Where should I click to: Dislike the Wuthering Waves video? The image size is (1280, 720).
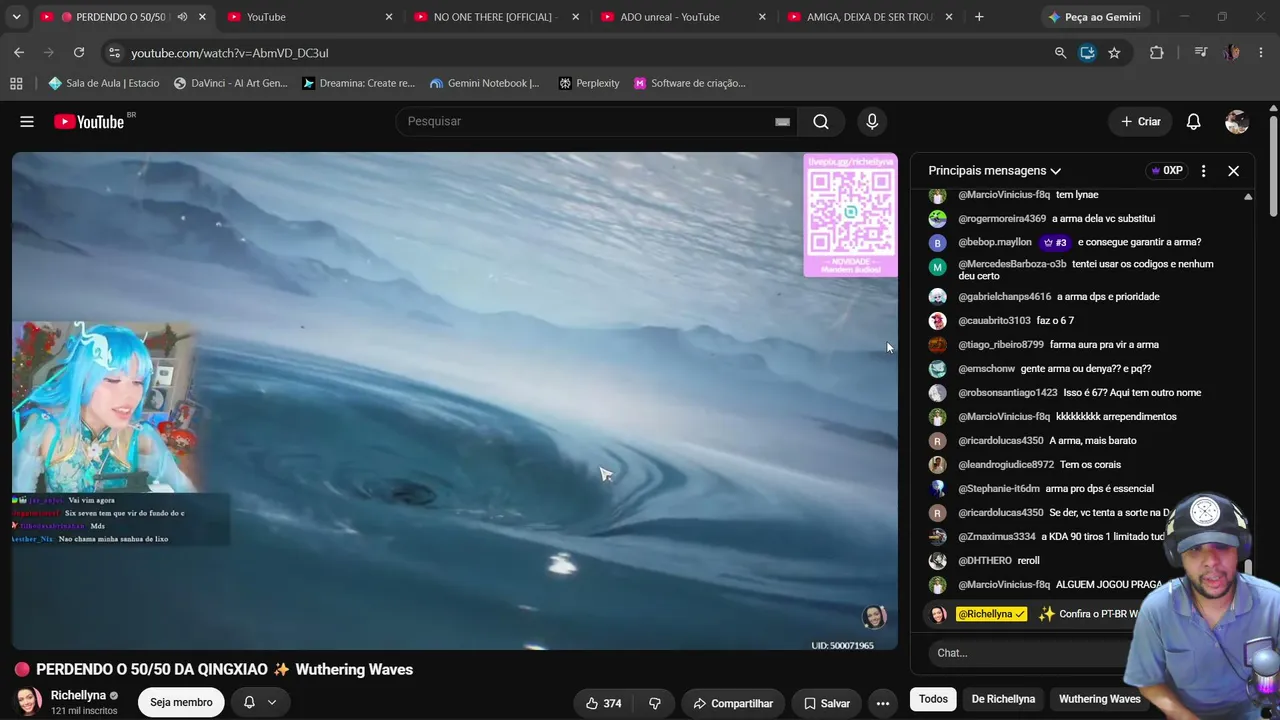point(655,703)
